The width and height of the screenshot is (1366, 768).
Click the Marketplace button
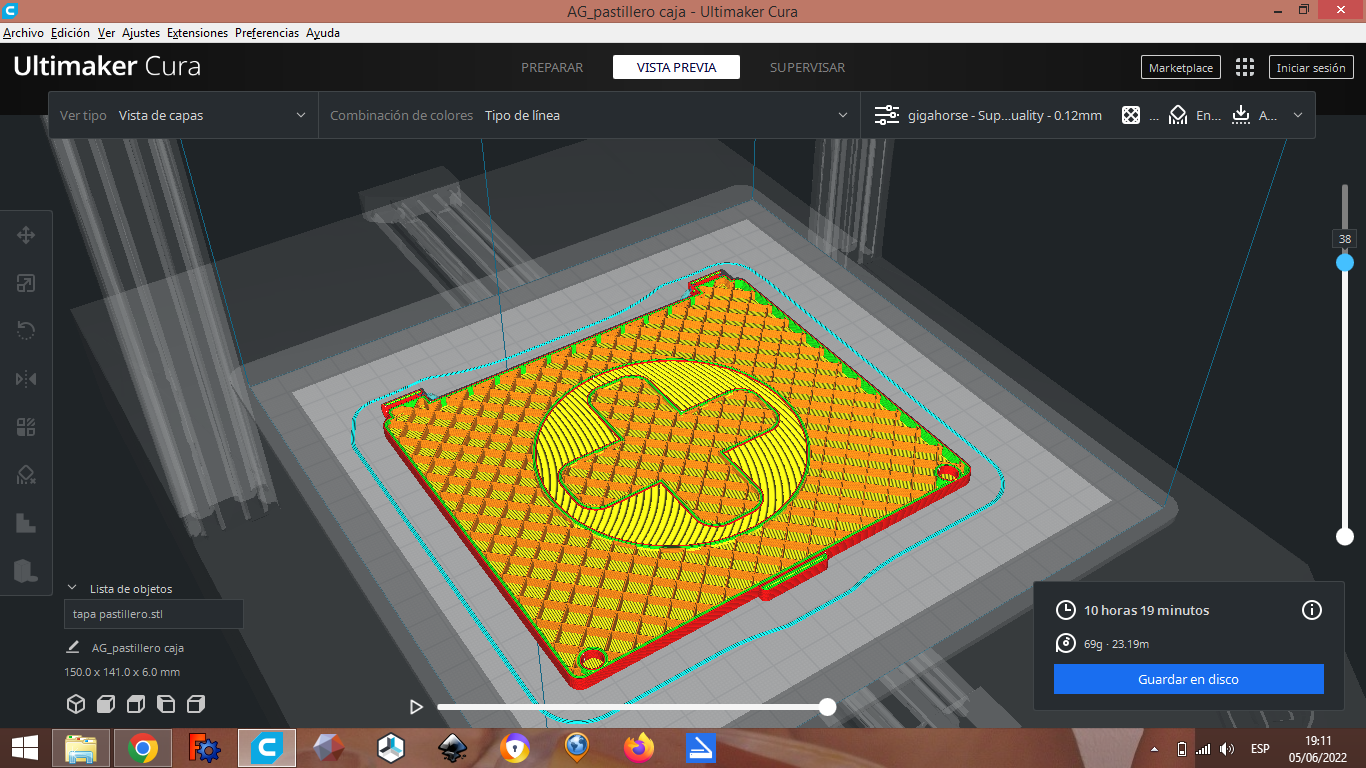coord(1180,68)
